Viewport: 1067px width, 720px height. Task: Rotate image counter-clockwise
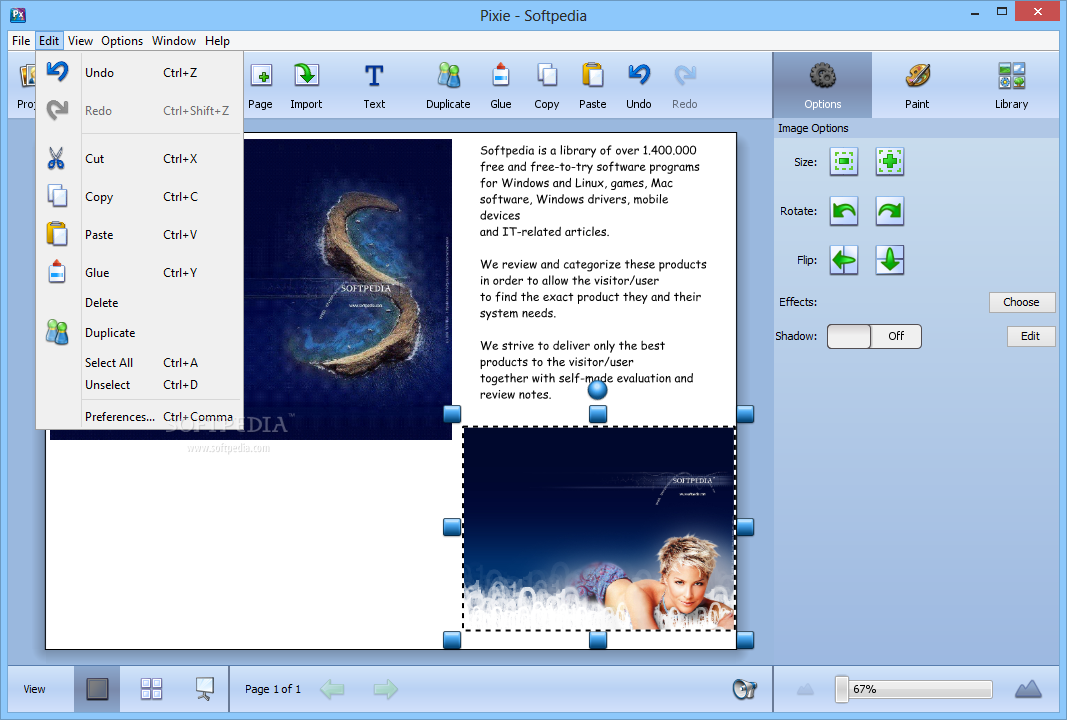click(x=844, y=211)
